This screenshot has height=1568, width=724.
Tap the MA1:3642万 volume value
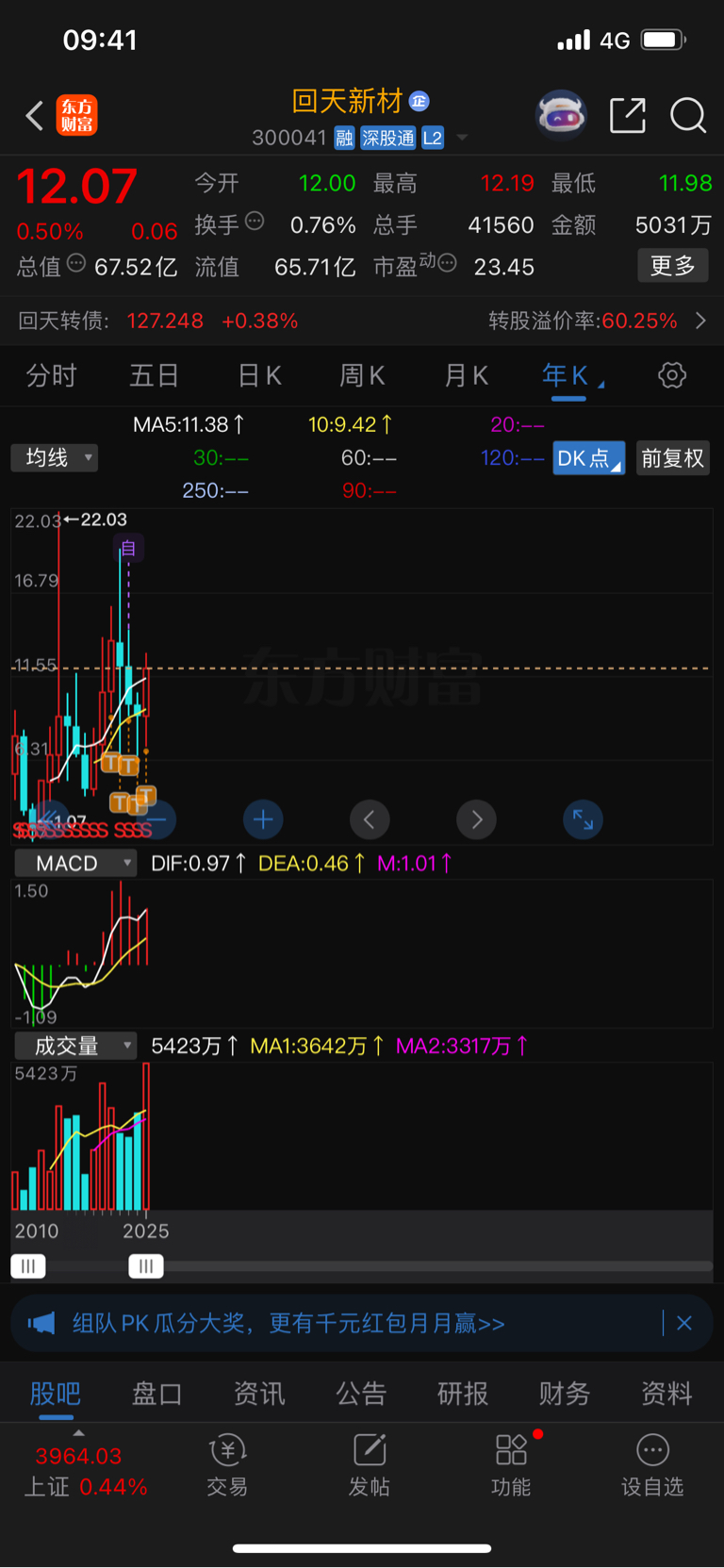point(317,1046)
